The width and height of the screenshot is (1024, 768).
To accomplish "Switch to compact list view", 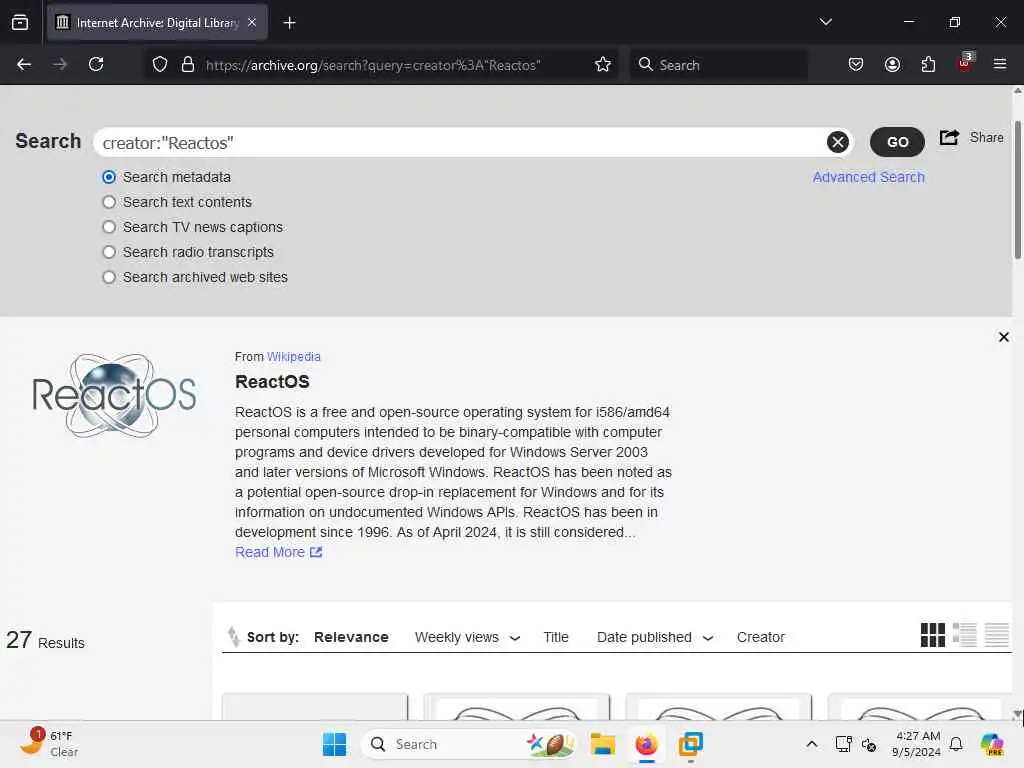I will click(997, 634).
